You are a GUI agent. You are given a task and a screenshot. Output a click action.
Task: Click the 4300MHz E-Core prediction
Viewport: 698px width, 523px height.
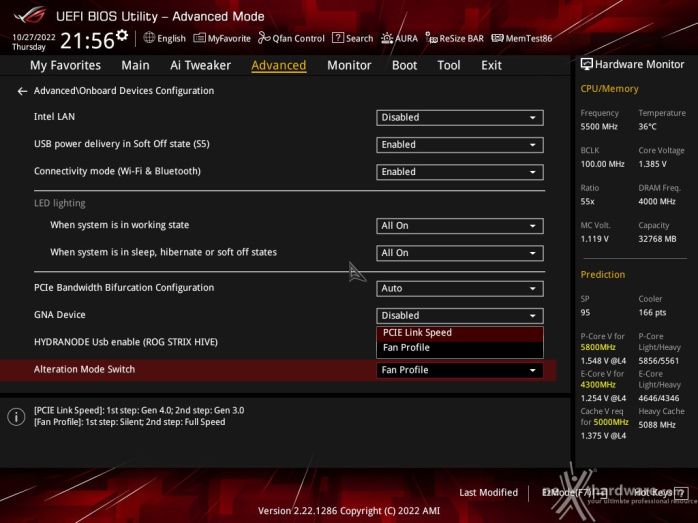(598, 385)
